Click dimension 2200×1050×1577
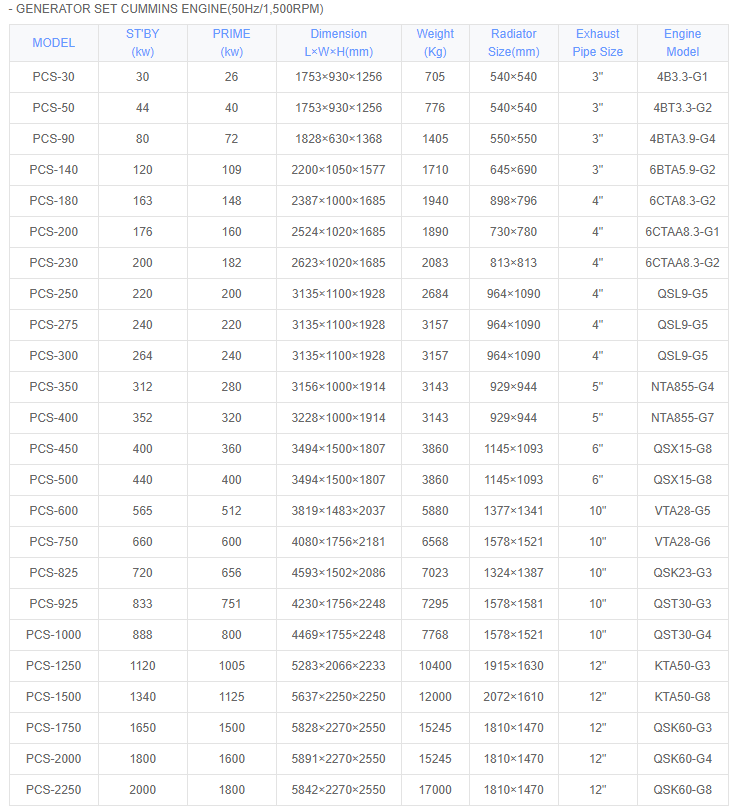This screenshot has width=735, height=812. 339,170
